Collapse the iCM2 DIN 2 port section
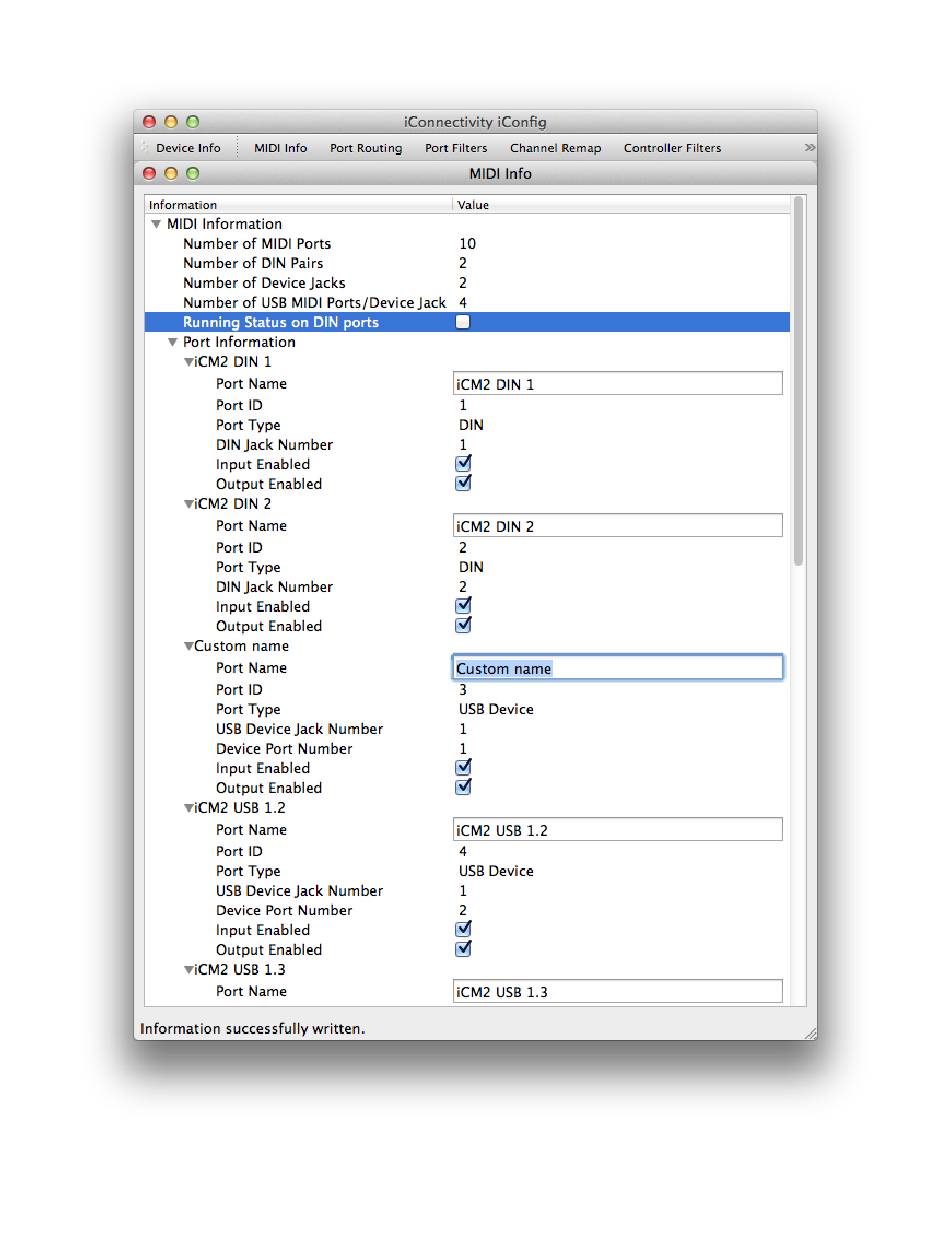 (188, 504)
